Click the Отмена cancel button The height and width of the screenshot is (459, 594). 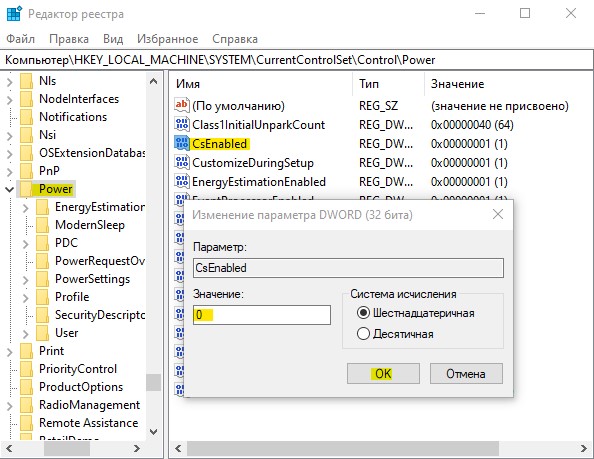[x=466, y=373]
